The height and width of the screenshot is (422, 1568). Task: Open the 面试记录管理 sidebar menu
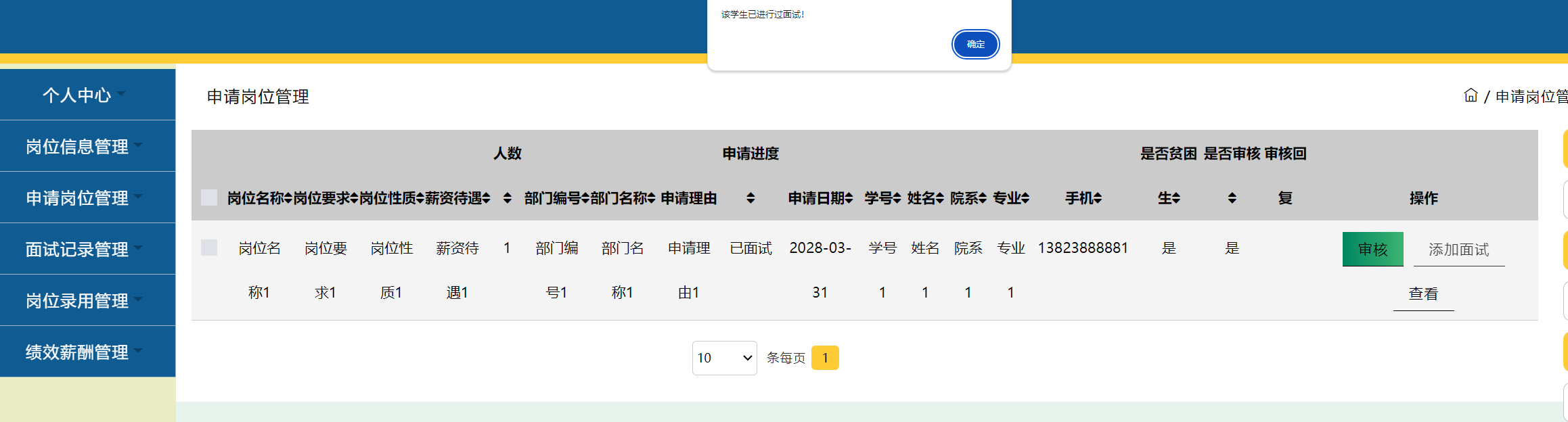(87, 249)
